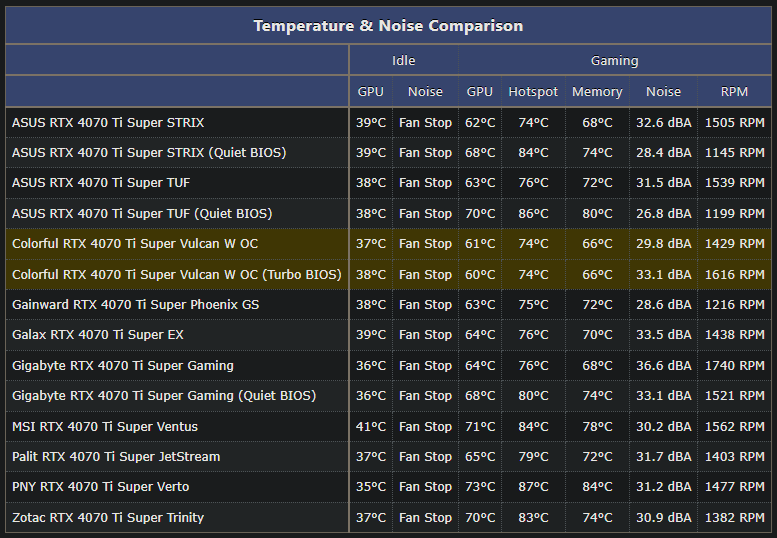Click the 1616 RPM value

click(x=734, y=274)
